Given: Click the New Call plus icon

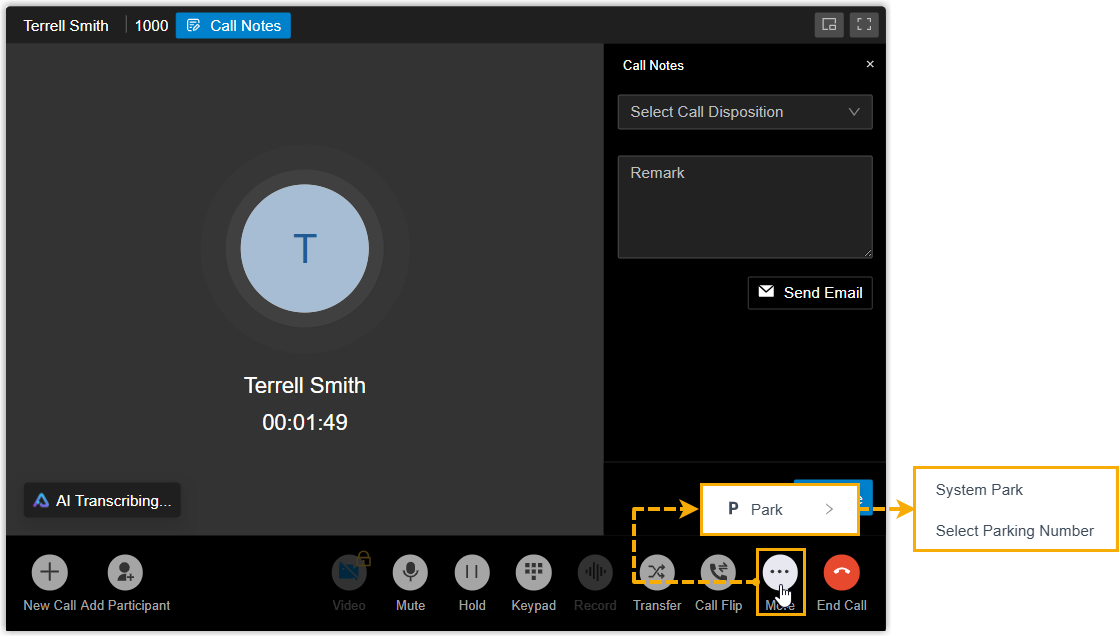Looking at the screenshot, I should click(49, 573).
